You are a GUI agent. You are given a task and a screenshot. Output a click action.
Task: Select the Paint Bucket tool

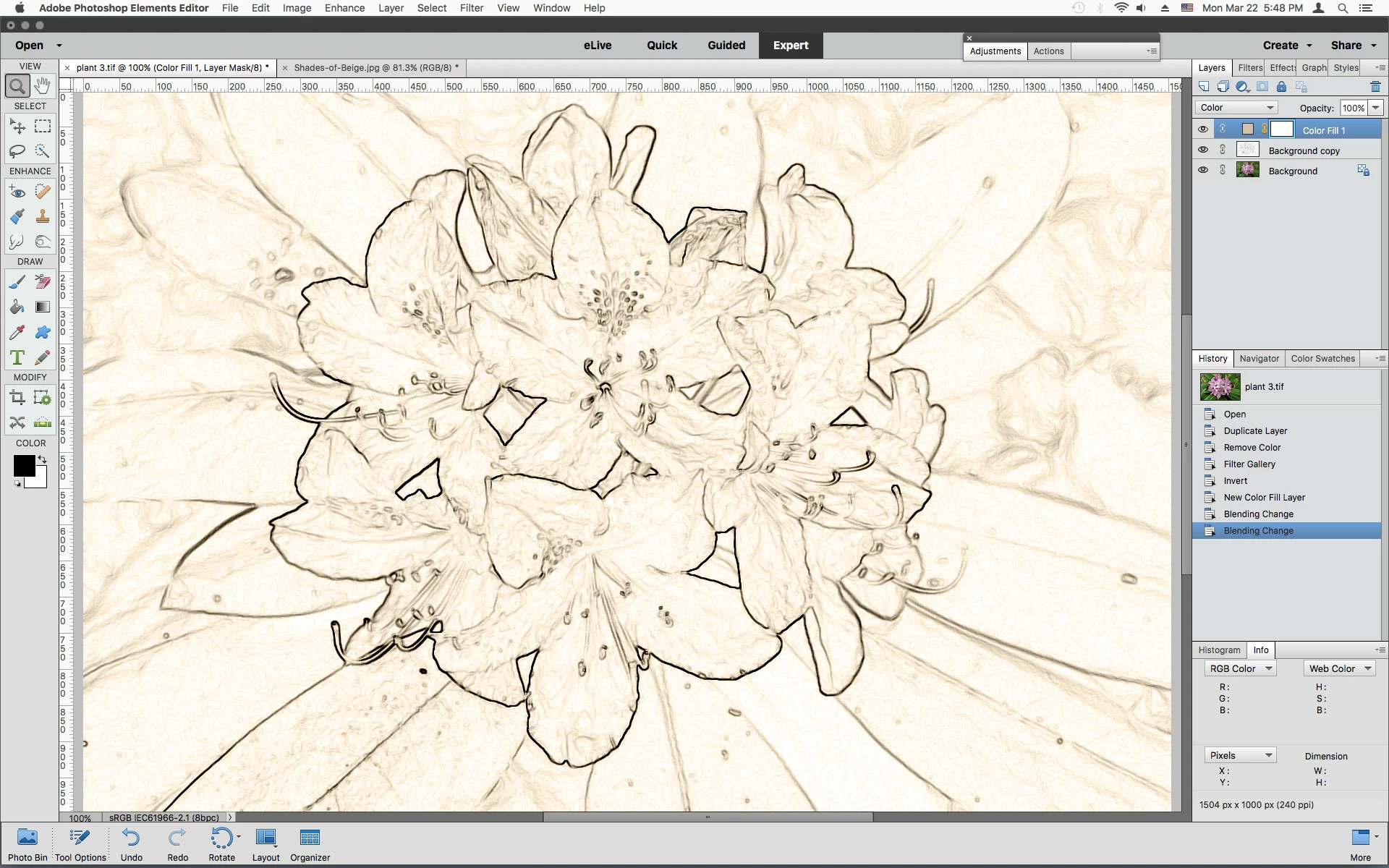(x=17, y=307)
